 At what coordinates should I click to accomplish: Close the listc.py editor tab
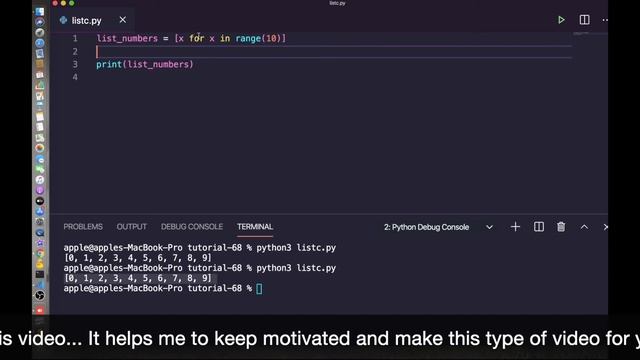(122, 20)
